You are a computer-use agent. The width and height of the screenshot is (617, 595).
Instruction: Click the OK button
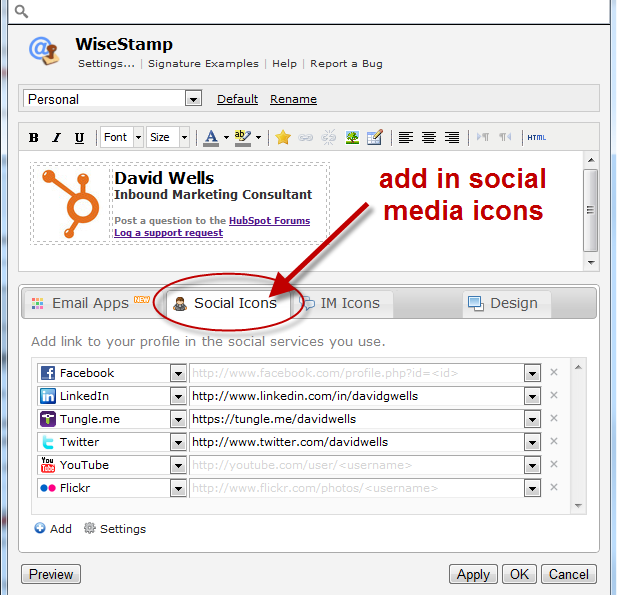coord(519,574)
